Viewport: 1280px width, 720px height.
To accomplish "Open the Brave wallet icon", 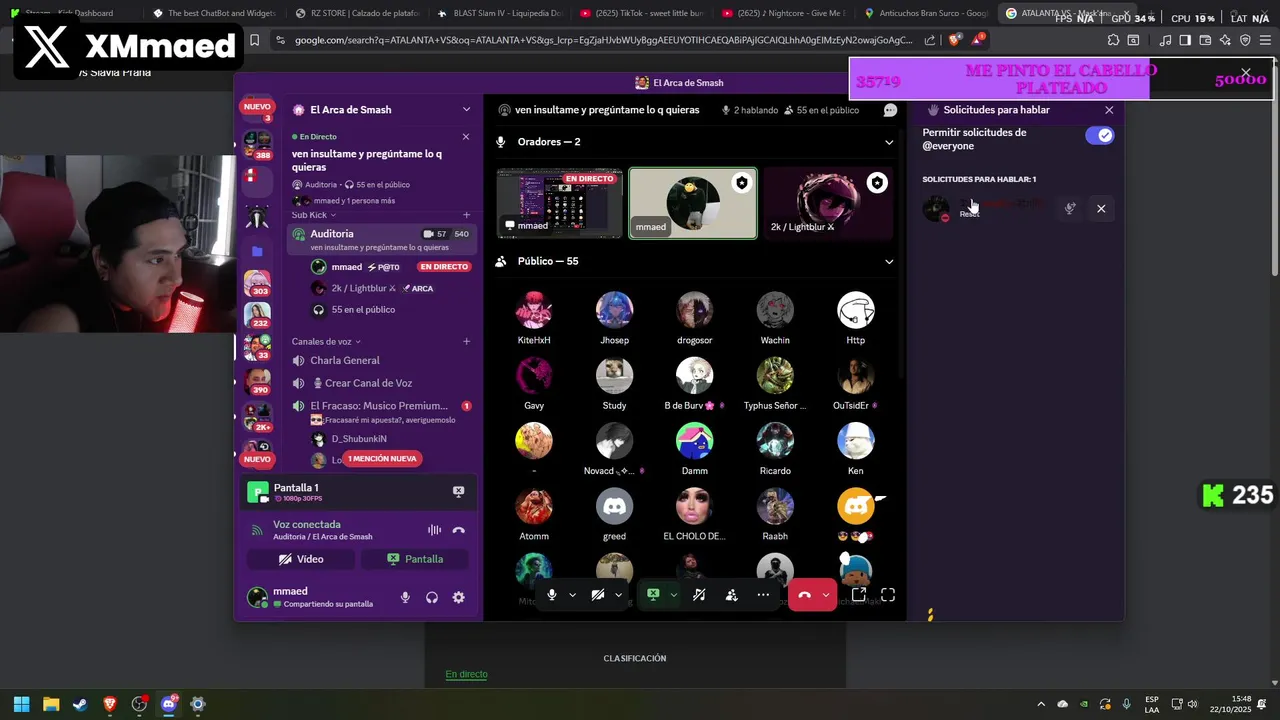I will (x=1205, y=40).
